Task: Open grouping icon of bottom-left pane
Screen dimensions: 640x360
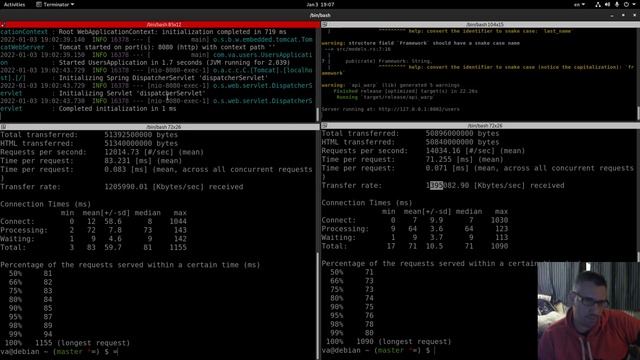Action: 3,127
